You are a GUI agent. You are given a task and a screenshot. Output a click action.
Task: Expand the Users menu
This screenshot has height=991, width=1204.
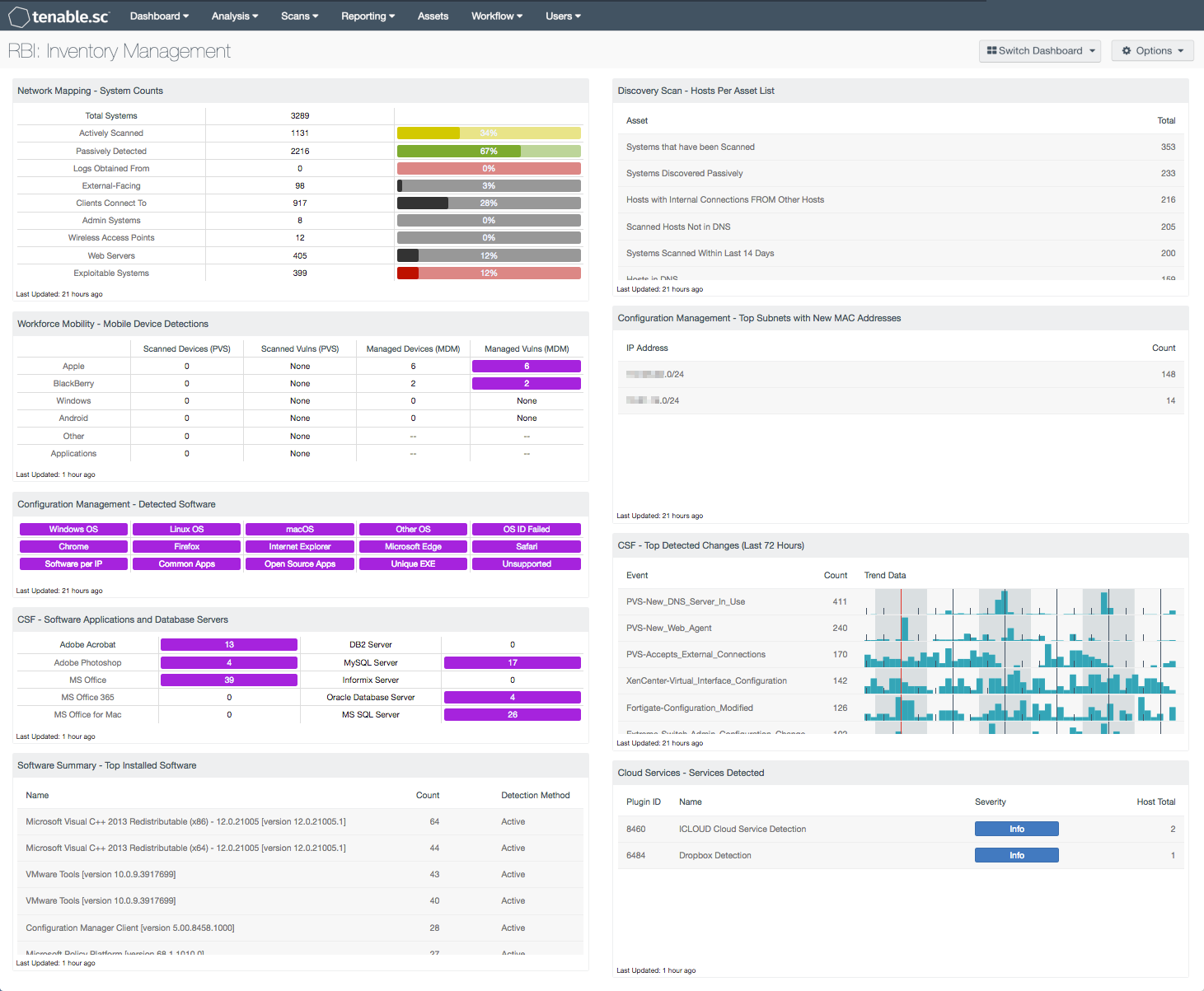[563, 16]
